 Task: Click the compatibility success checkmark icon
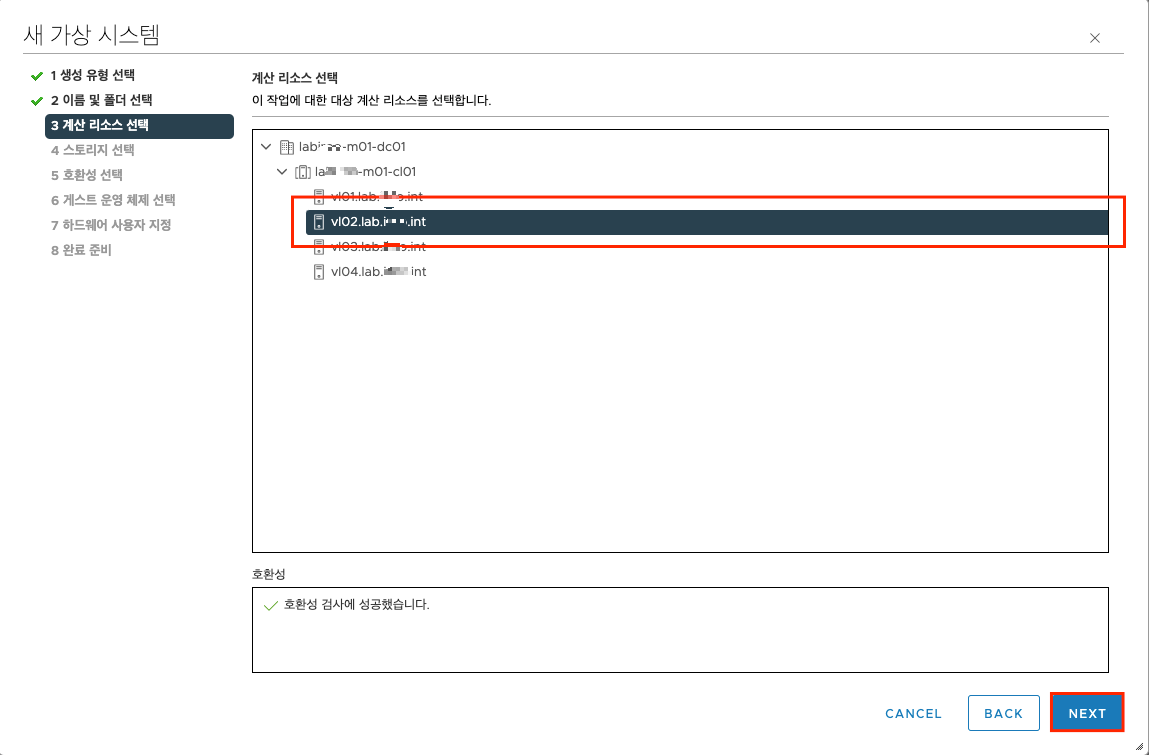(x=270, y=605)
